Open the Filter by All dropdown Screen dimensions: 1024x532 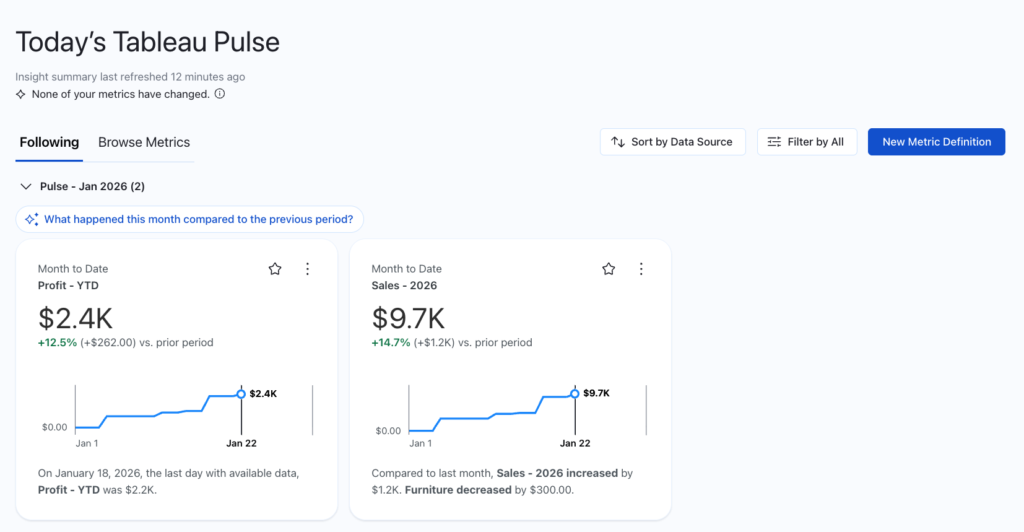point(807,142)
